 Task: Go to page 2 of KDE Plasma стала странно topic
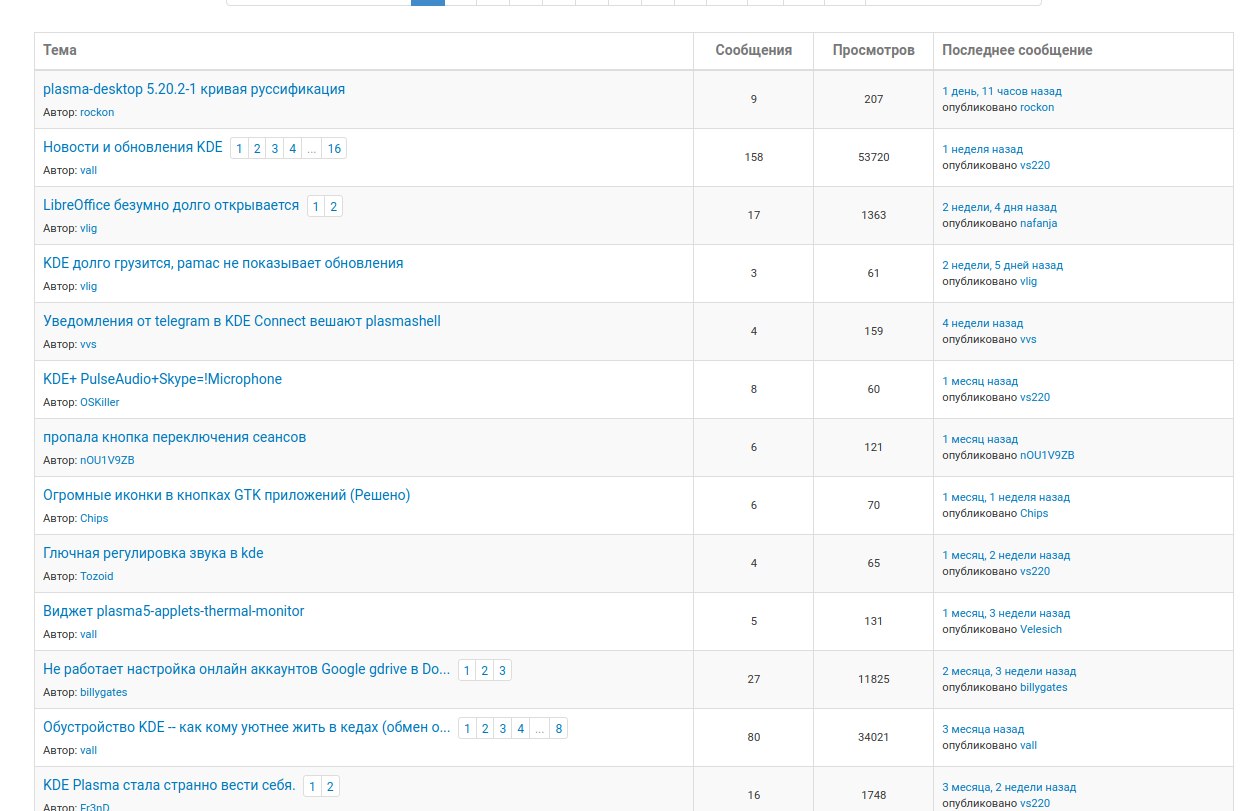point(331,787)
